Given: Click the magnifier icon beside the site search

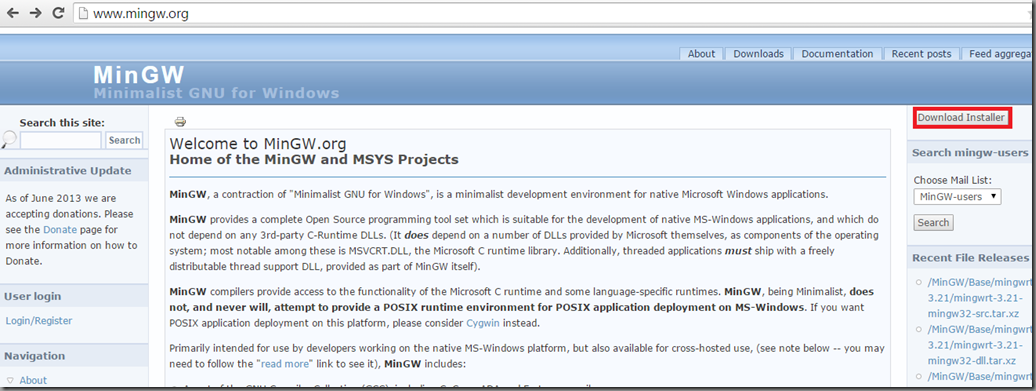Looking at the screenshot, I should [x=10, y=139].
